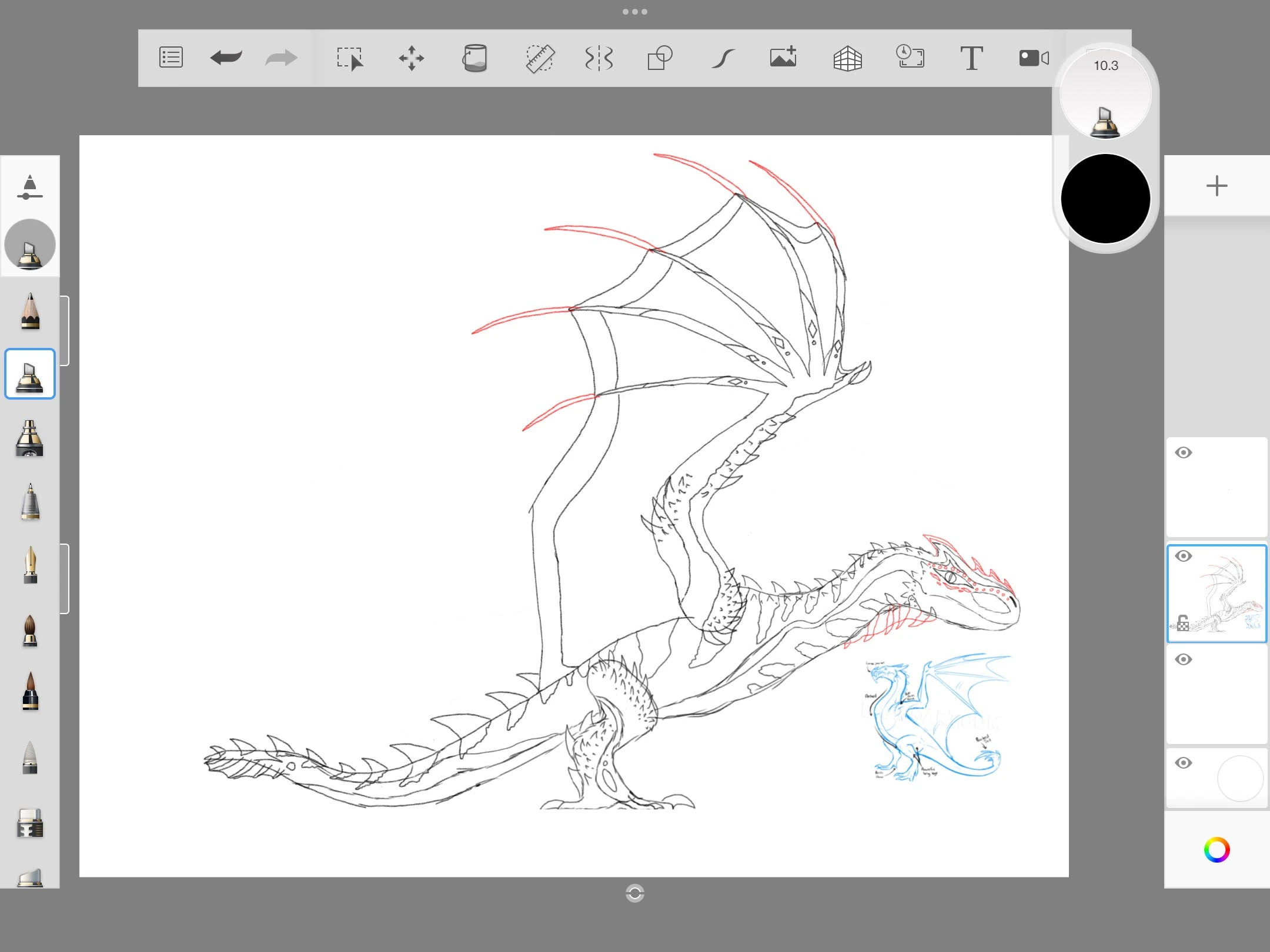
Task: Open the fill bucket tool
Action: click(475, 58)
